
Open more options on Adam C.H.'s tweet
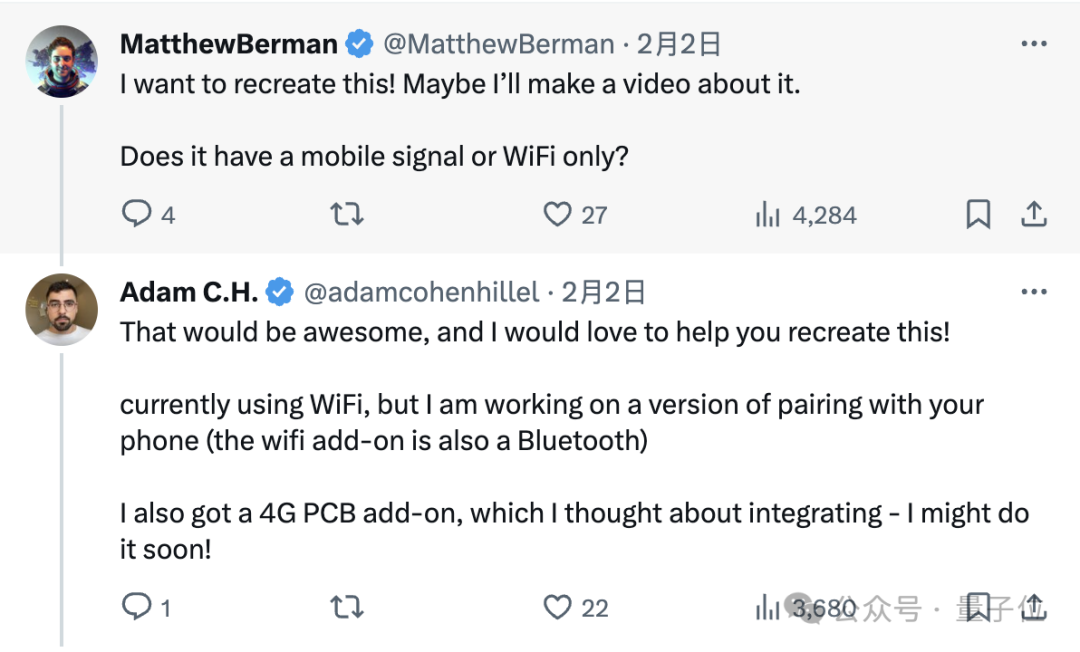tap(1033, 292)
